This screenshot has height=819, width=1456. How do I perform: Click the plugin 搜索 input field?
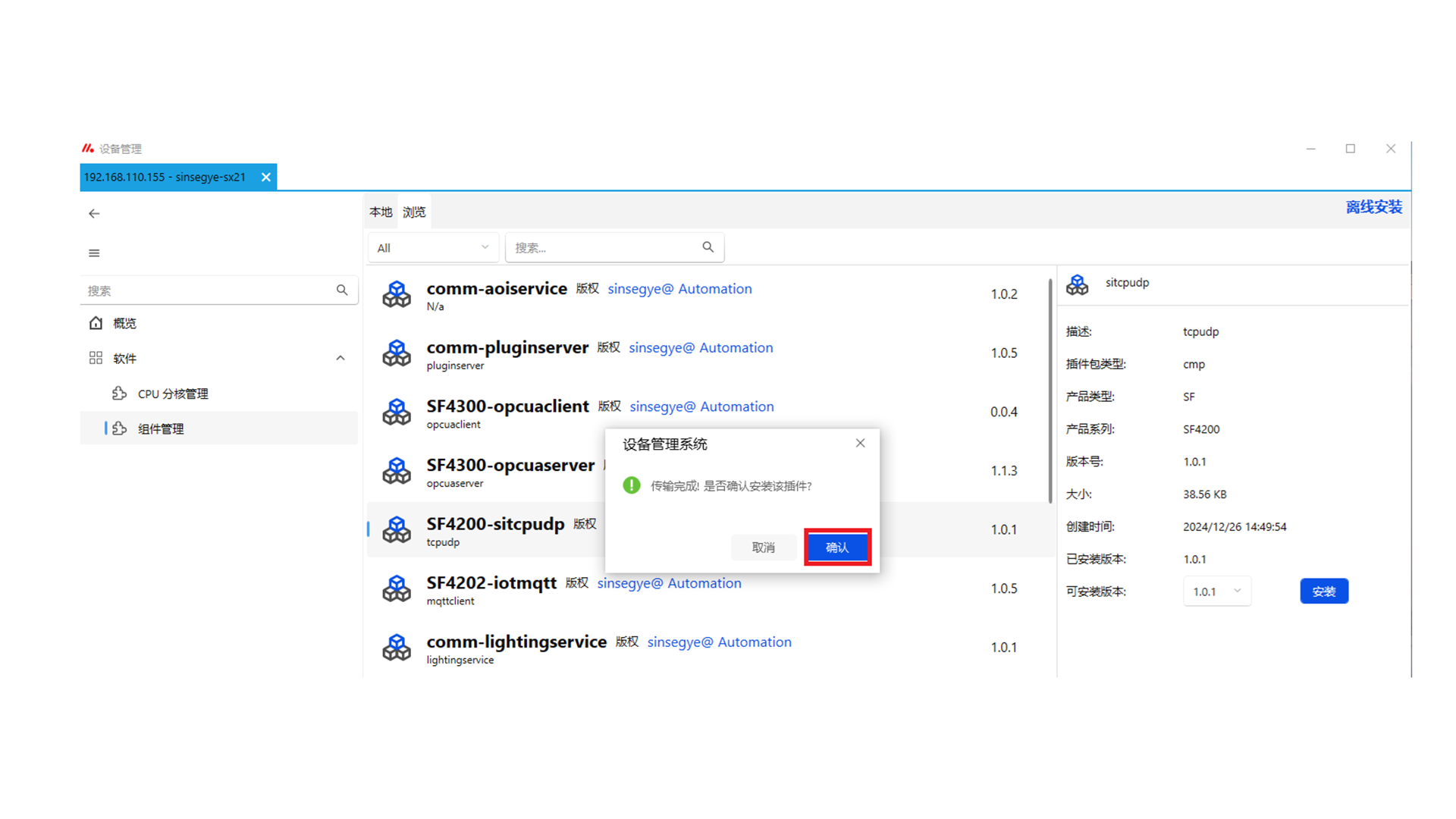coord(603,248)
